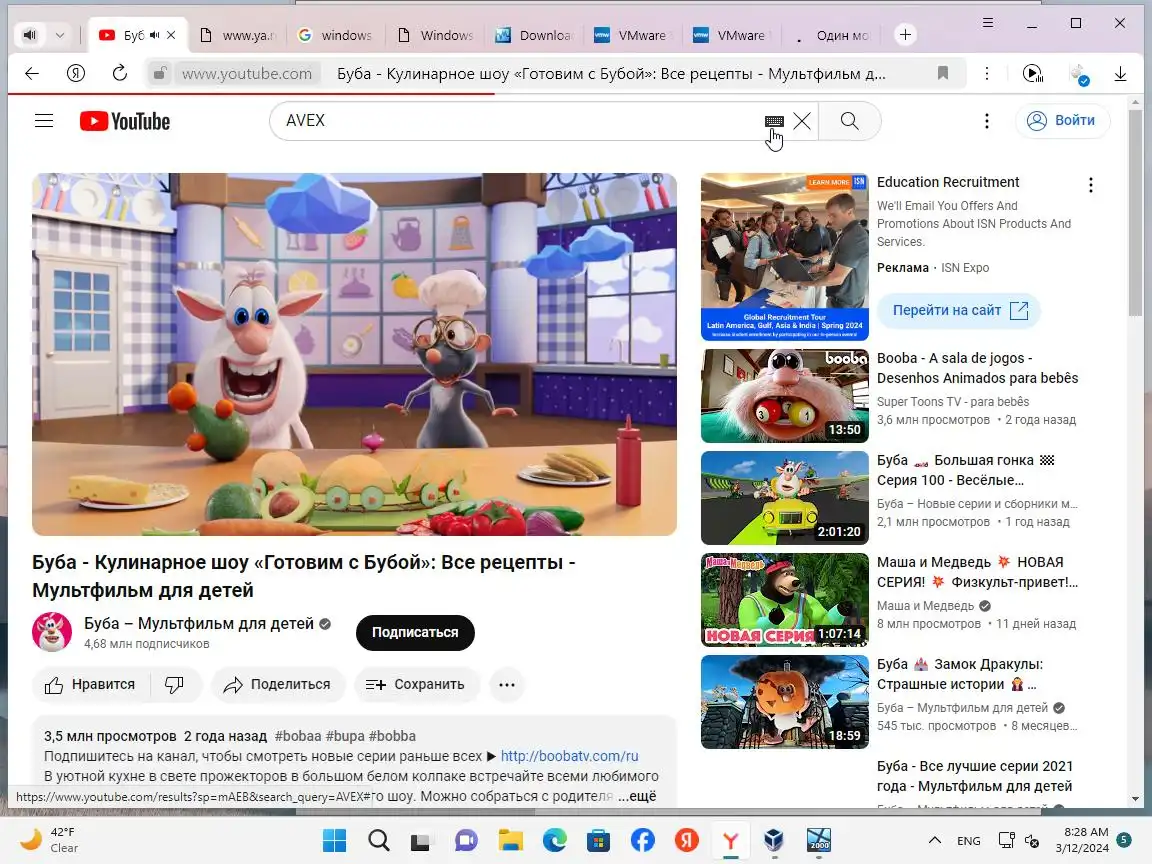Reload the page
Image resolution: width=1152 pixels, height=864 pixels.
click(120, 73)
